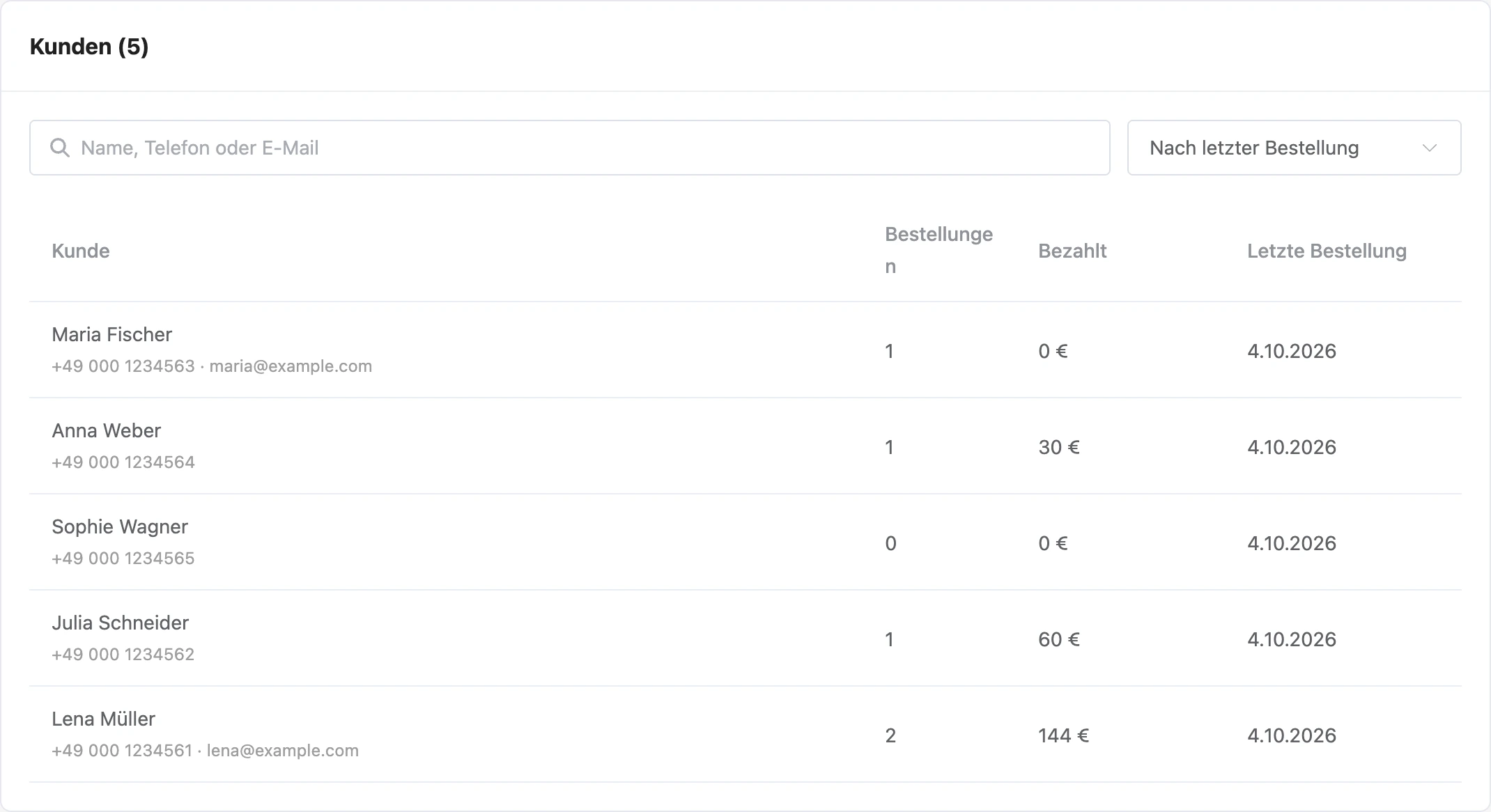Open customer Sophie Wagner
1491x812 pixels.
pyautogui.click(x=120, y=526)
